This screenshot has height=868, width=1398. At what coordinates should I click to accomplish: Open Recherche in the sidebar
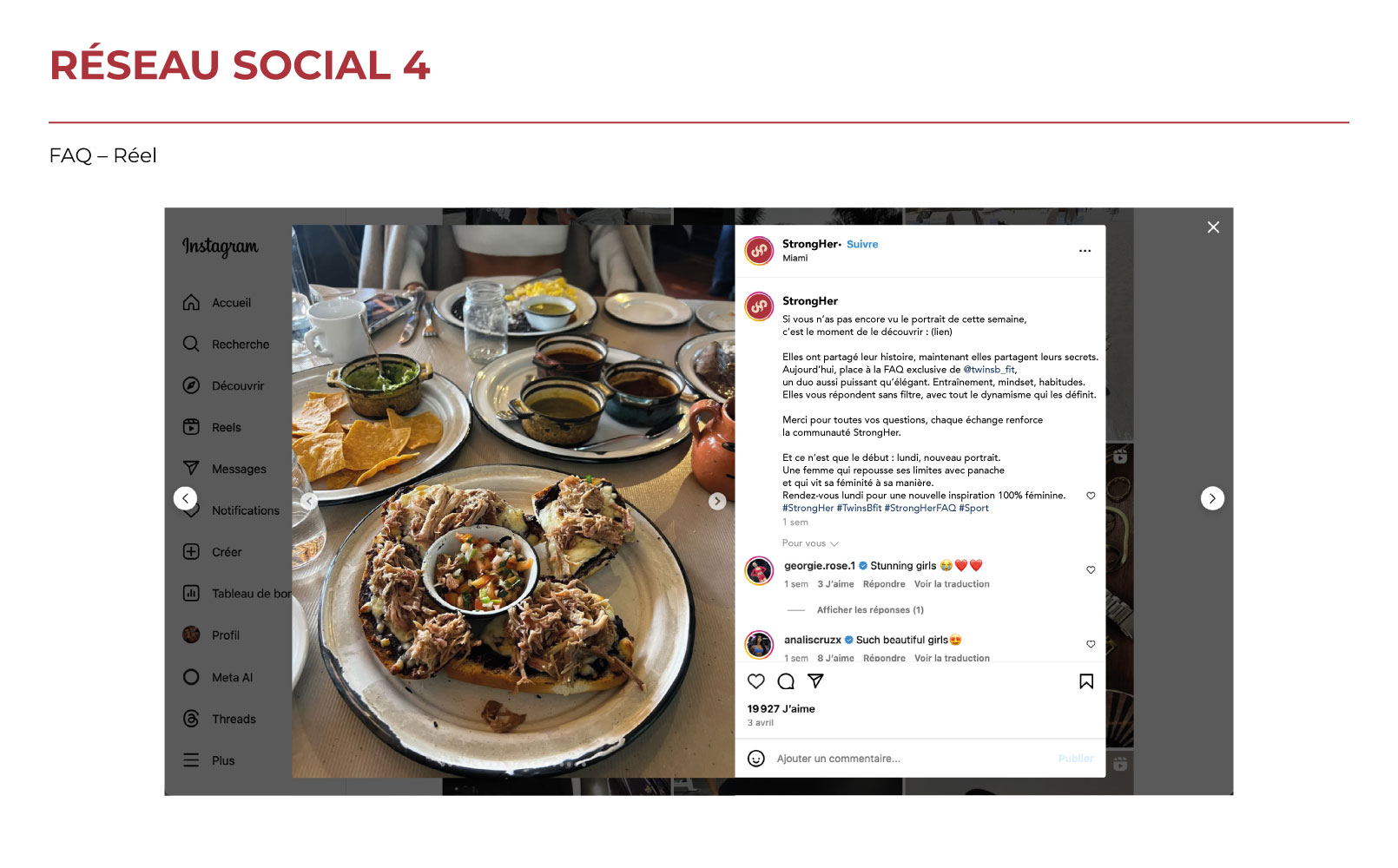226,344
